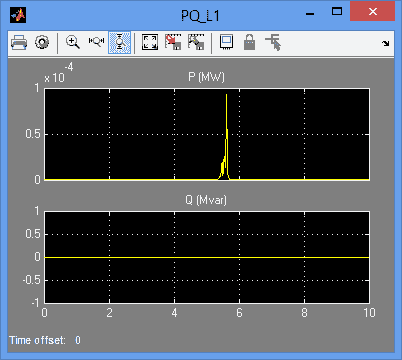Click the flat yellow line in Q plot
The height and width of the screenshot is (360, 402).
[207, 257]
